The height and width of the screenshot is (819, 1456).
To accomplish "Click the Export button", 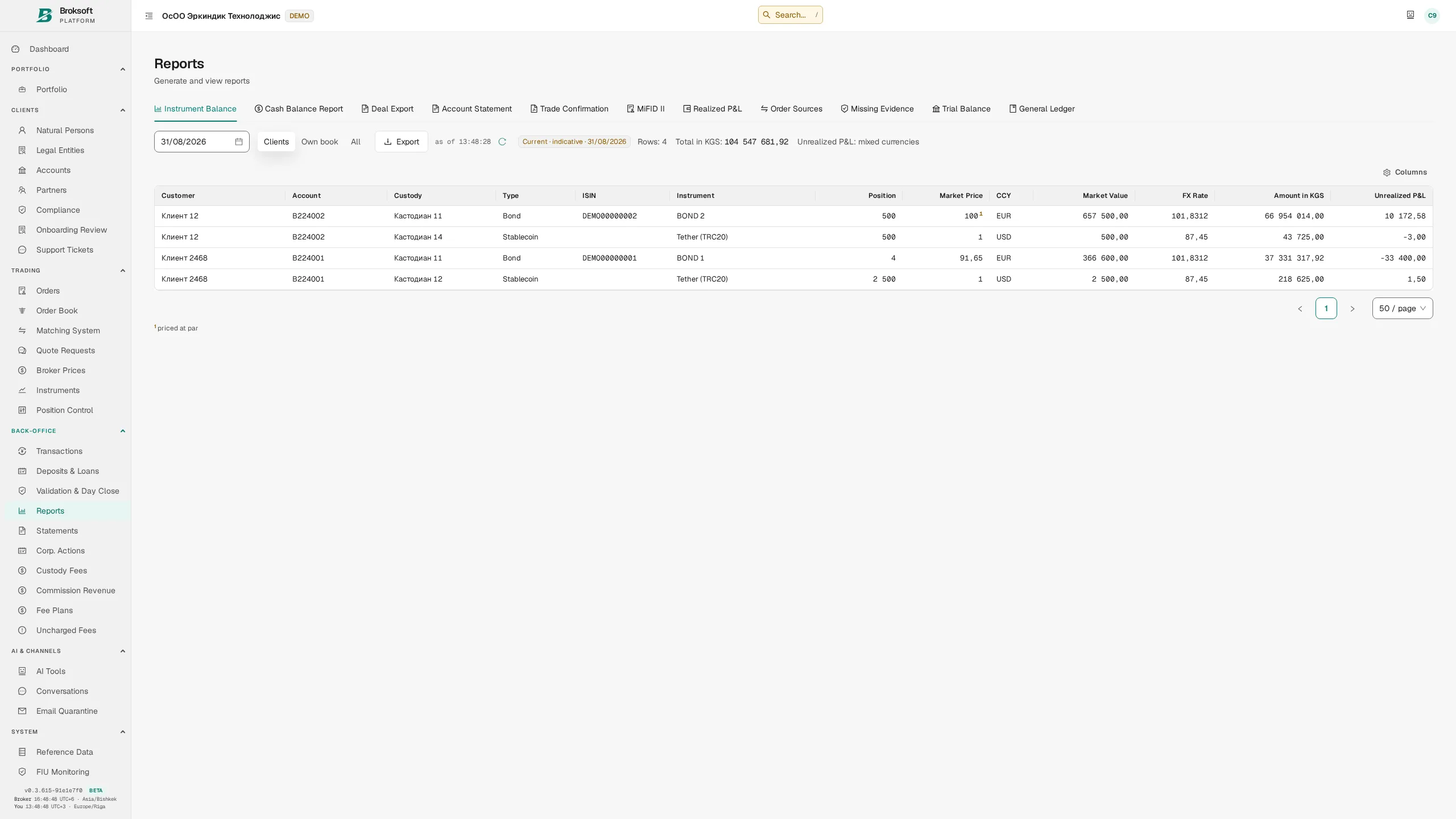I will (x=402, y=142).
